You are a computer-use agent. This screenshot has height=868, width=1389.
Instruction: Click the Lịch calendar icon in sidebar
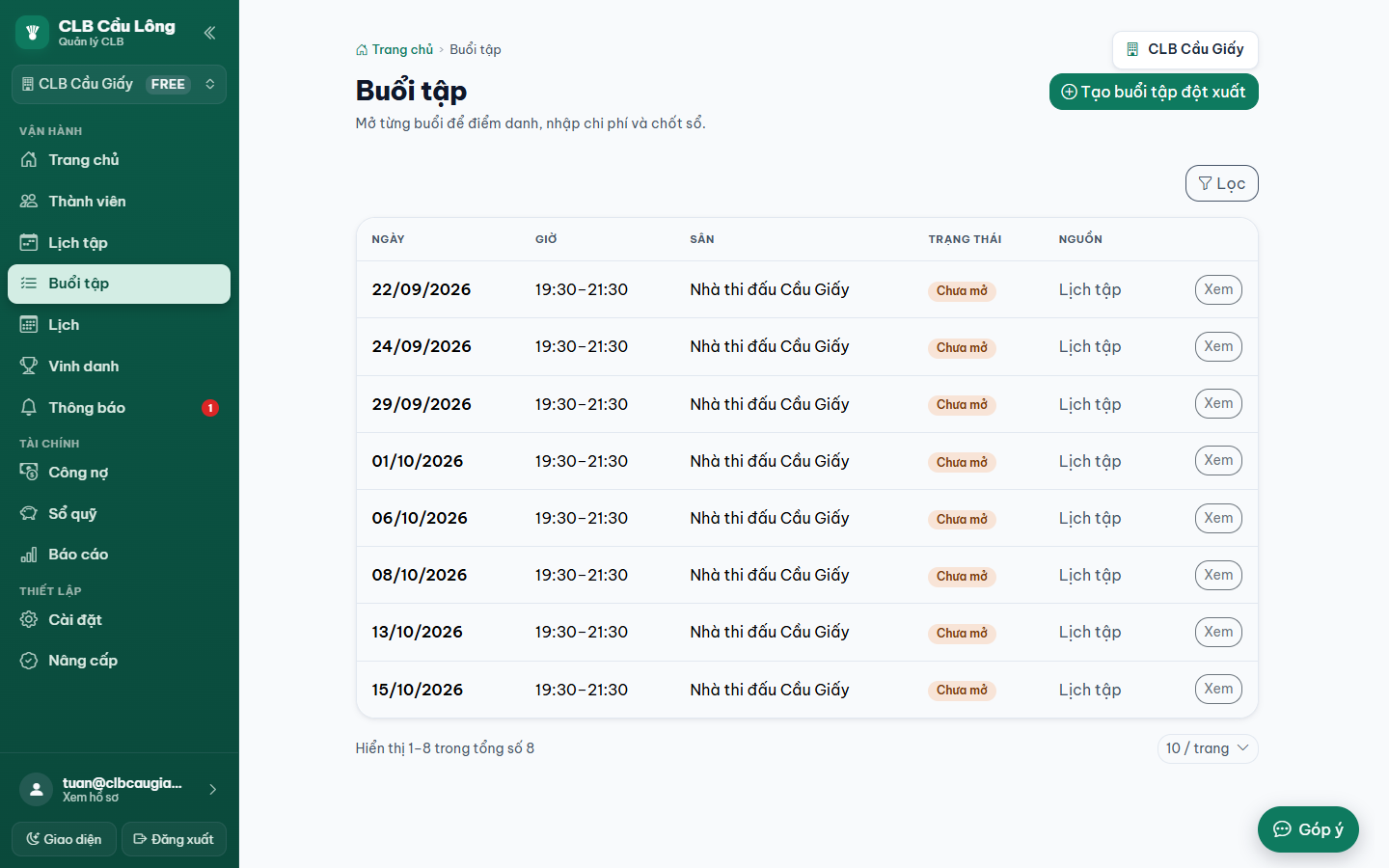click(x=29, y=325)
